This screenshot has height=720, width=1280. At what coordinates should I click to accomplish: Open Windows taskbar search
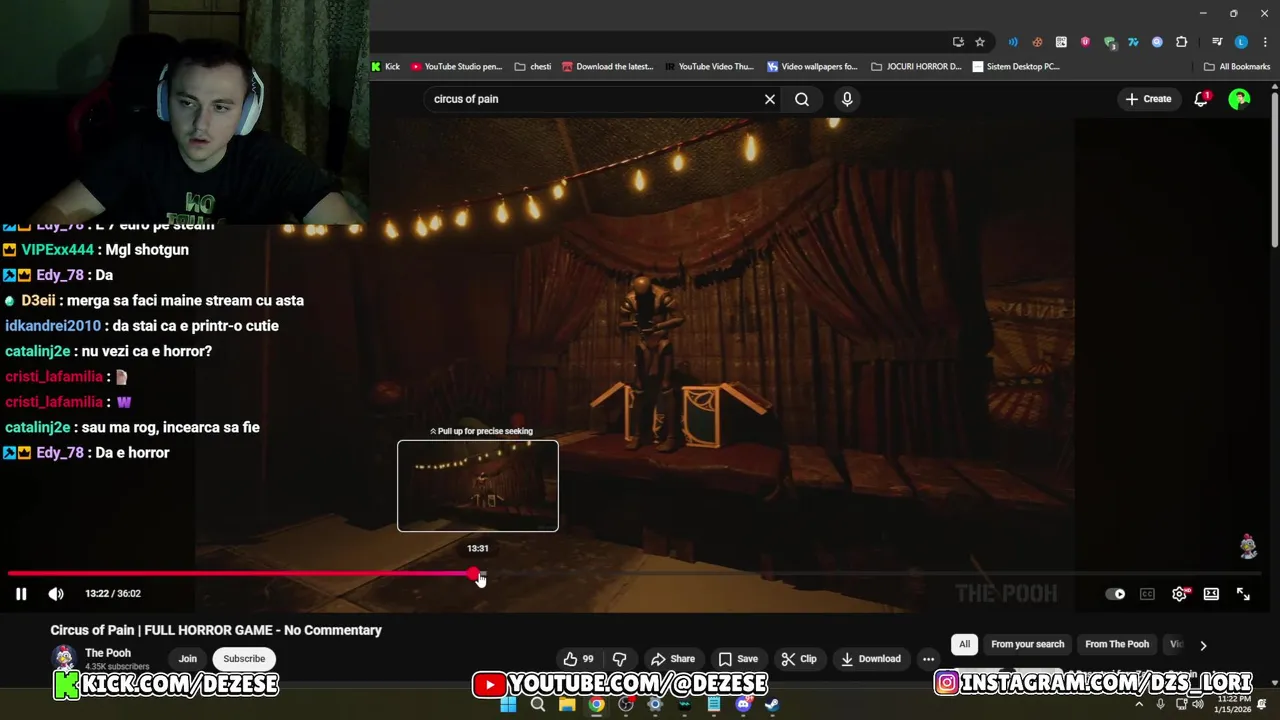[538, 705]
